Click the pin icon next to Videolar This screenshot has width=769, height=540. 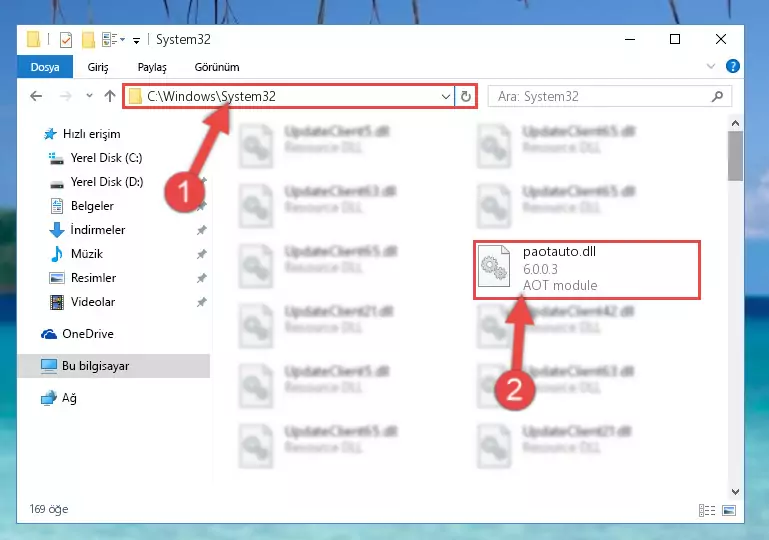[202, 302]
